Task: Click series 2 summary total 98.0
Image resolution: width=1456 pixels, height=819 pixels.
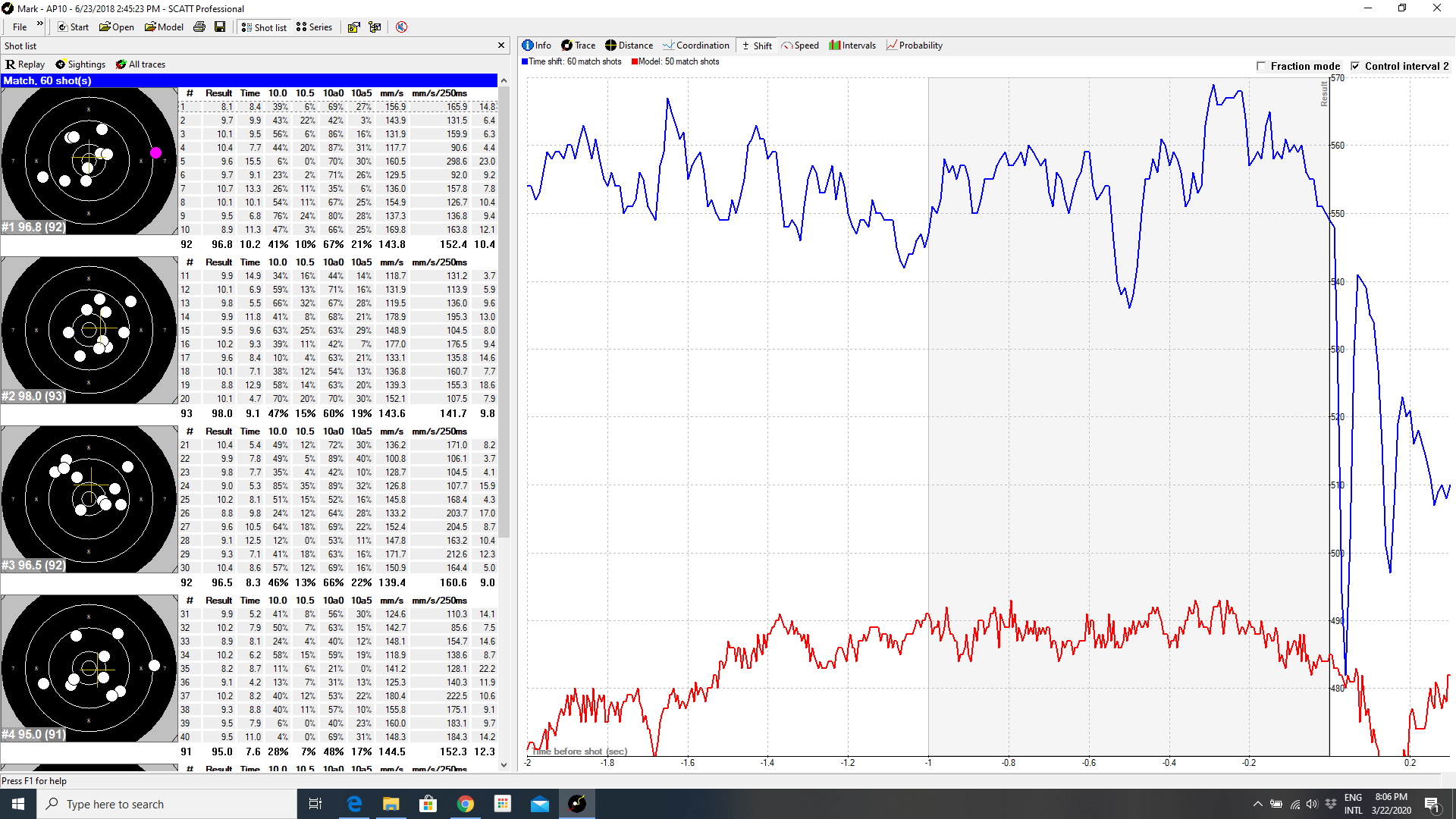Action: point(222,413)
